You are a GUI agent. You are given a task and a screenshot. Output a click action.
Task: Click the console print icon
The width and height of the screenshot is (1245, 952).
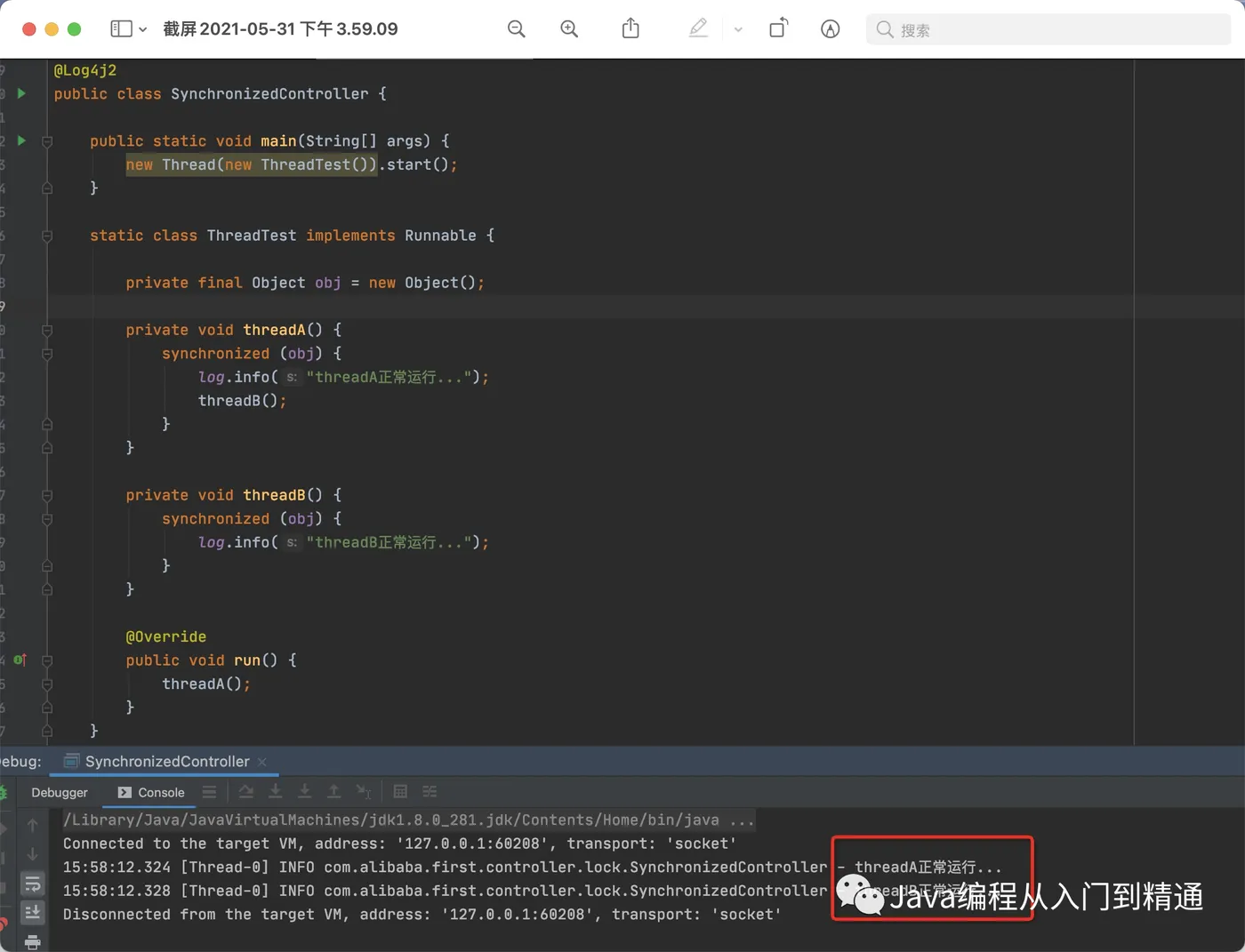33,941
